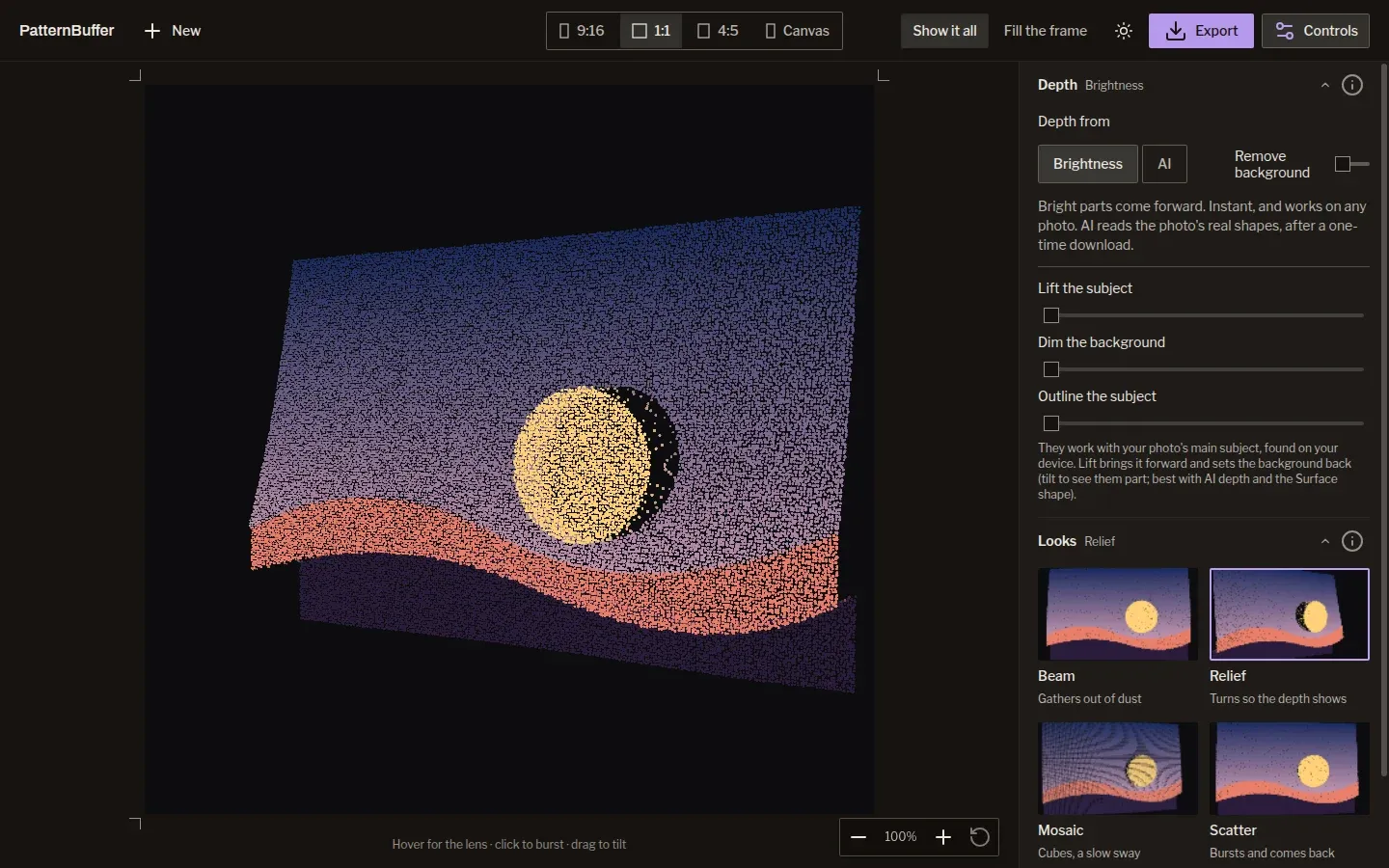The width and height of the screenshot is (1389, 868).
Task: Zoom out with the minus icon
Action: click(x=858, y=837)
